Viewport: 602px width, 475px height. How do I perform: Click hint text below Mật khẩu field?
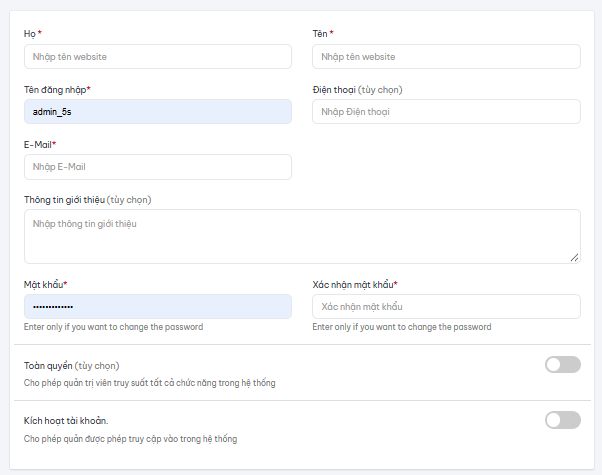(114, 327)
